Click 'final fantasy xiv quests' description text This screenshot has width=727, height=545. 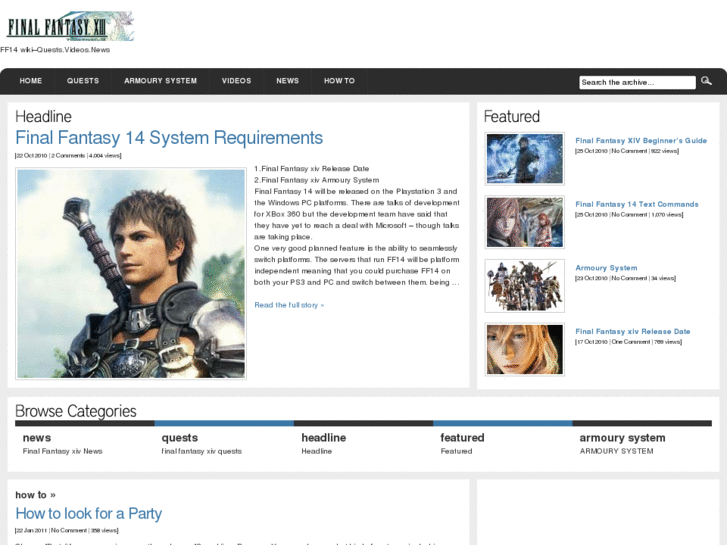tap(202, 451)
